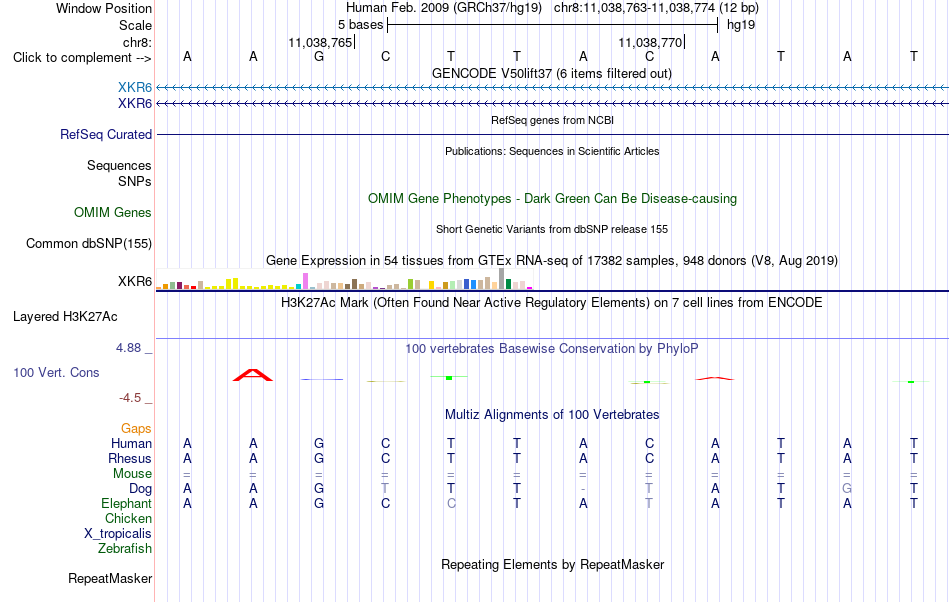
Task: Click the 'hg19' label after the scale bar
Action: point(741,25)
